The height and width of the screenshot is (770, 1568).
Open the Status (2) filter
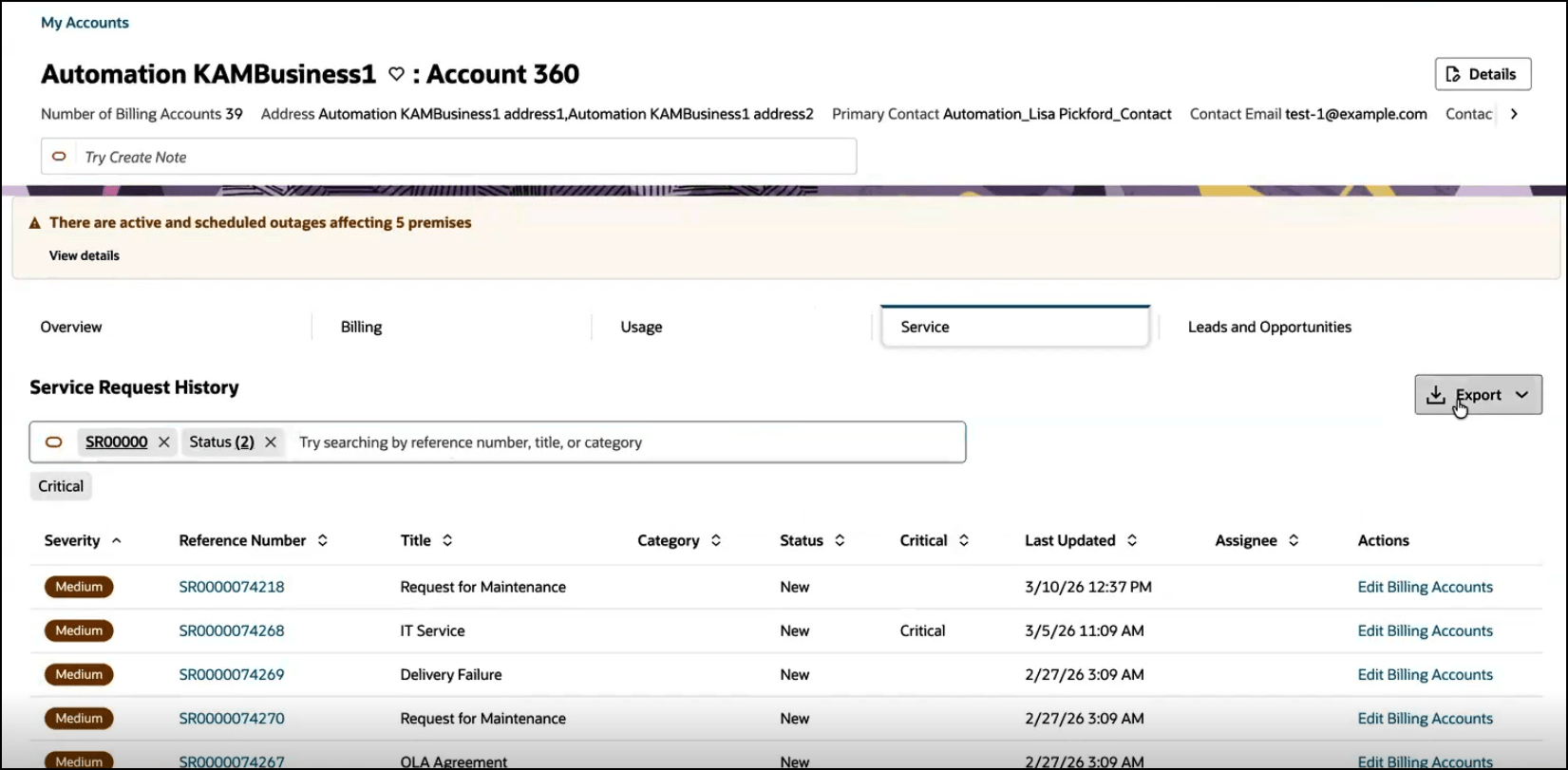(x=221, y=442)
